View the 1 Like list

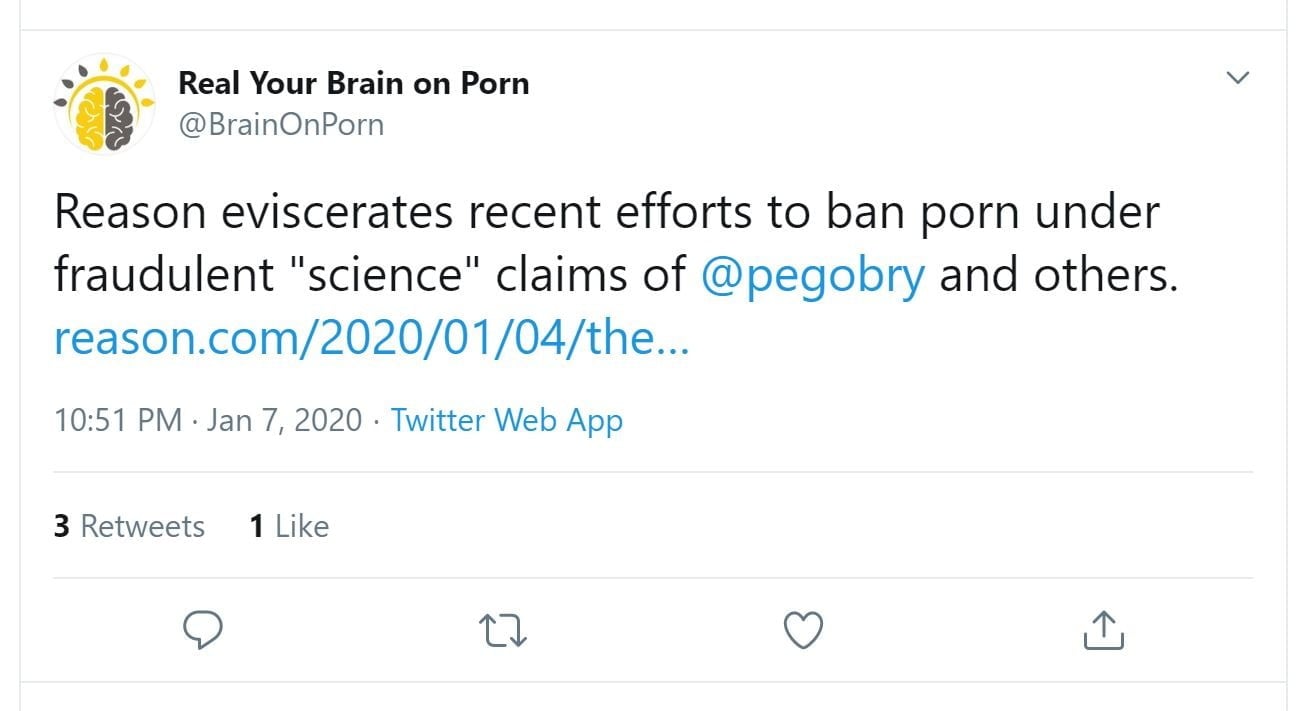(x=289, y=526)
